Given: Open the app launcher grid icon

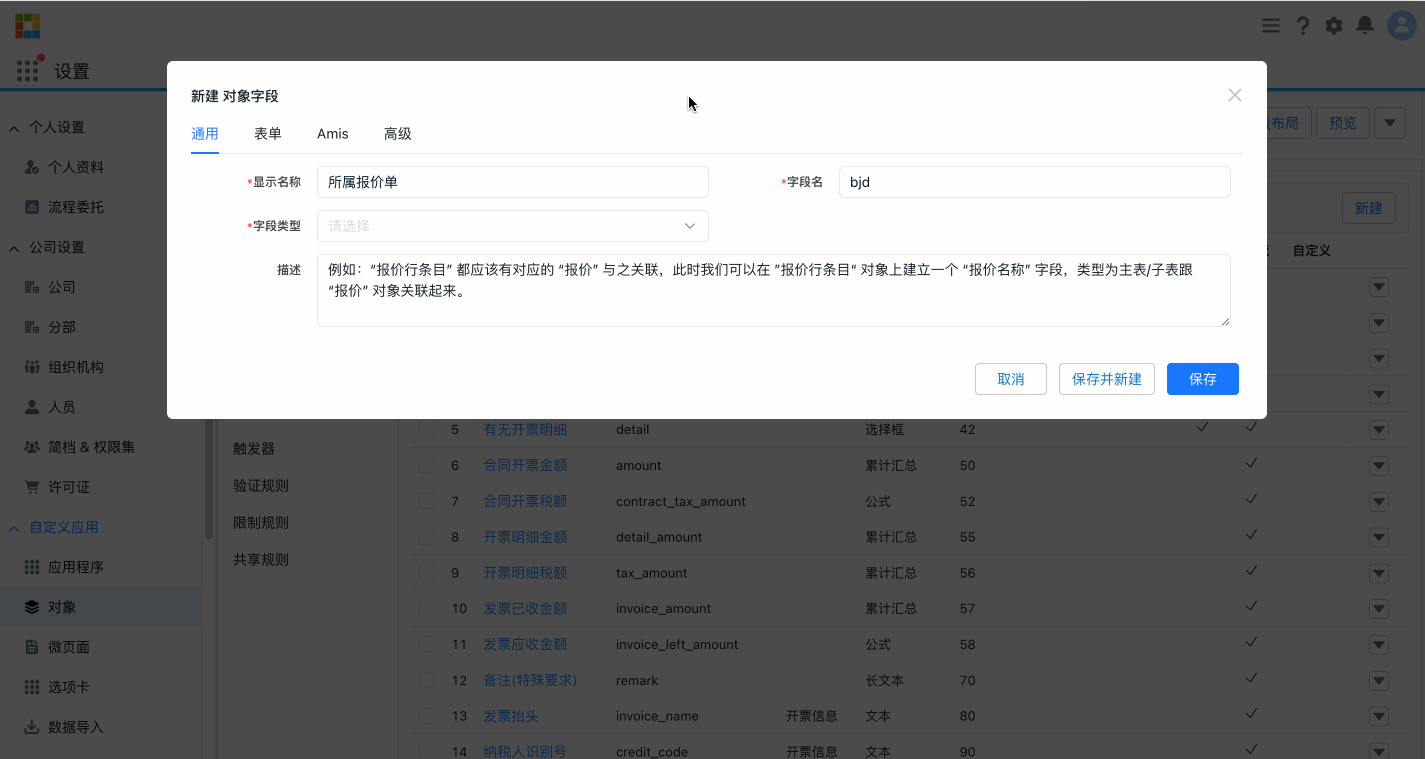Looking at the screenshot, I should (27, 70).
